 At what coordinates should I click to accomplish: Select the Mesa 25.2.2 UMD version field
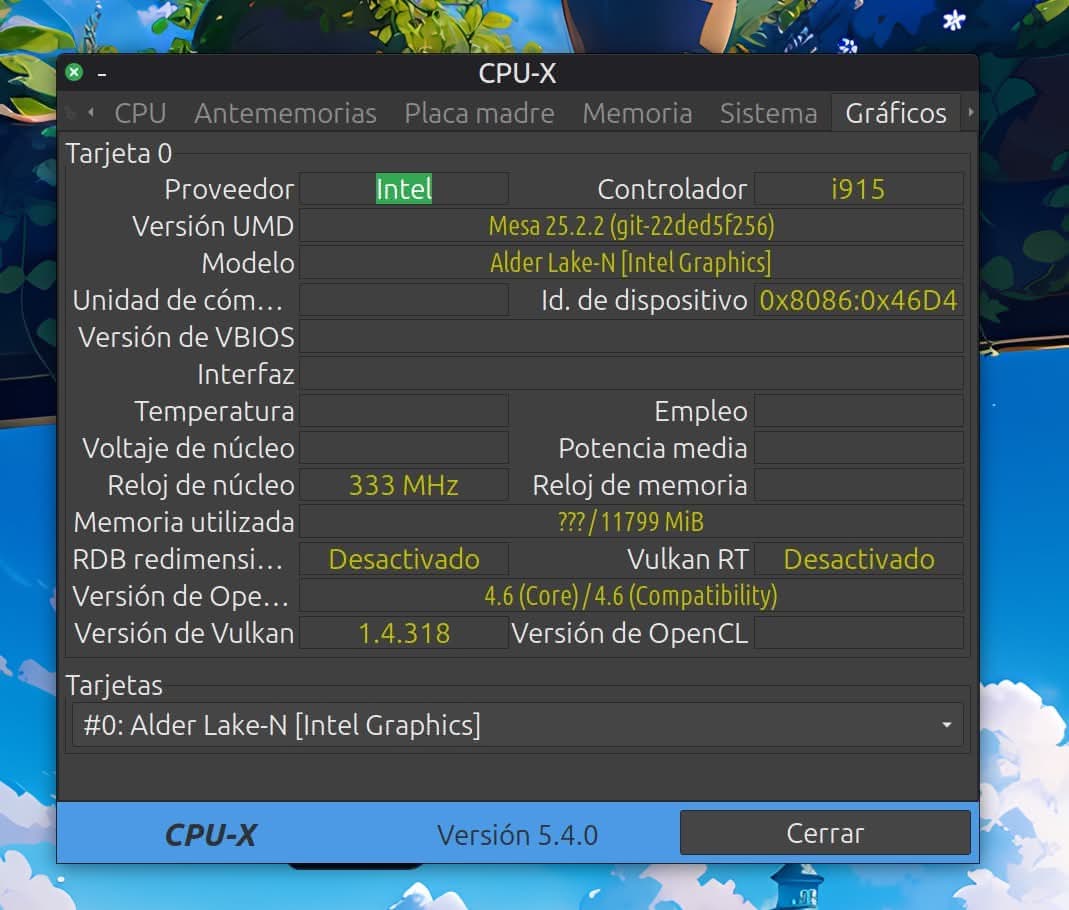(x=631, y=226)
